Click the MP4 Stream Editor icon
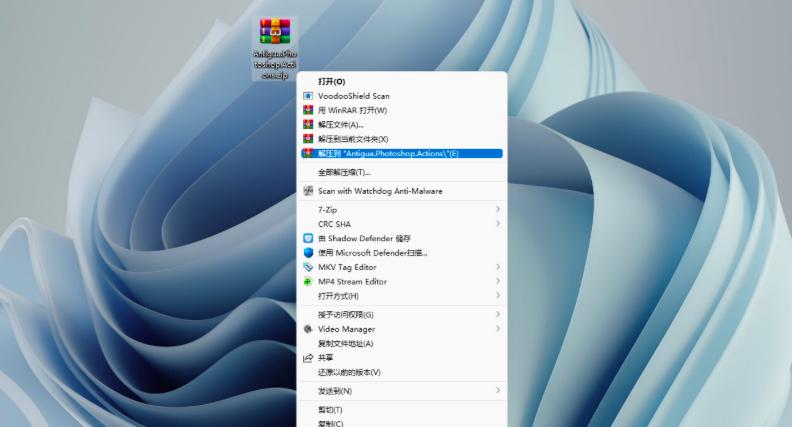Screen dimensions: 792x427 pos(308,281)
